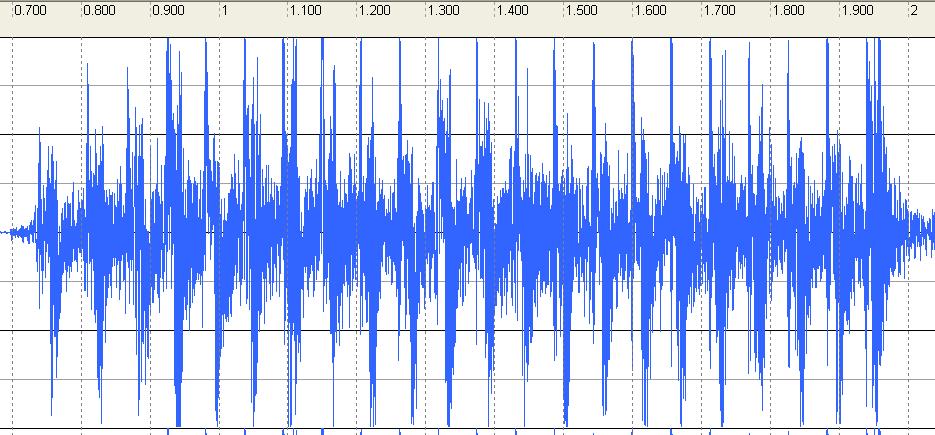Image resolution: width=935 pixels, height=435 pixels.
Task: Click the 1.900 mark on time ruler
Action: (857, 11)
